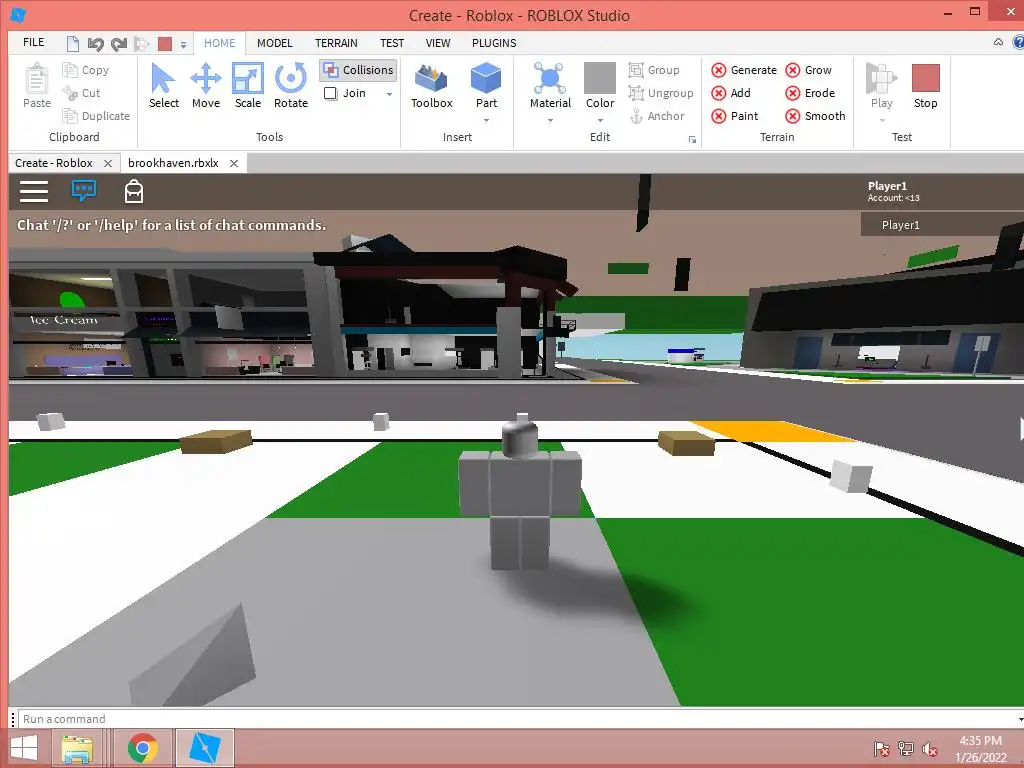
Task: Switch to the TEST ribbon tab
Action: [392, 43]
